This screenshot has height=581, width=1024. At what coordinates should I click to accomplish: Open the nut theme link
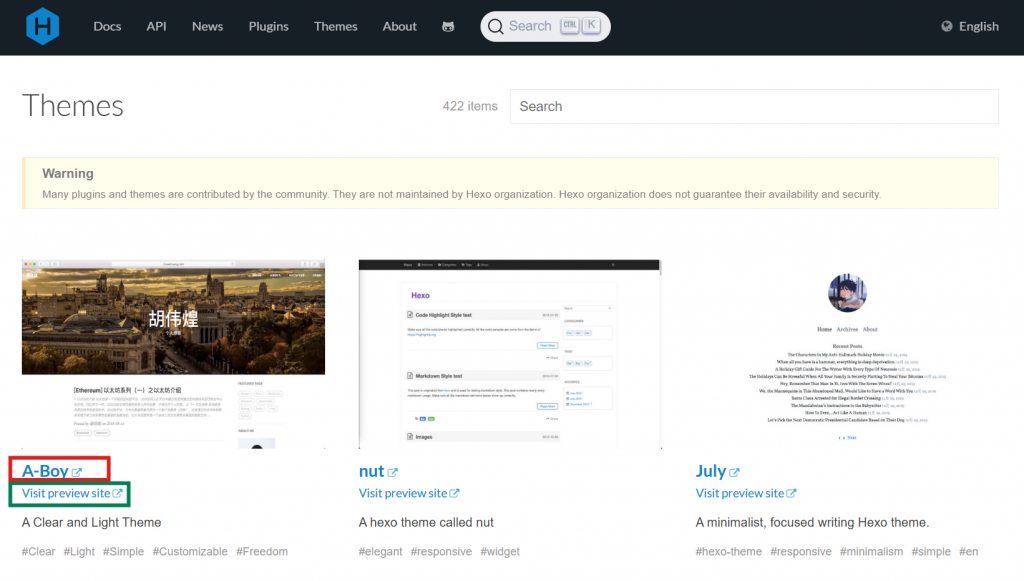pos(372,471)
